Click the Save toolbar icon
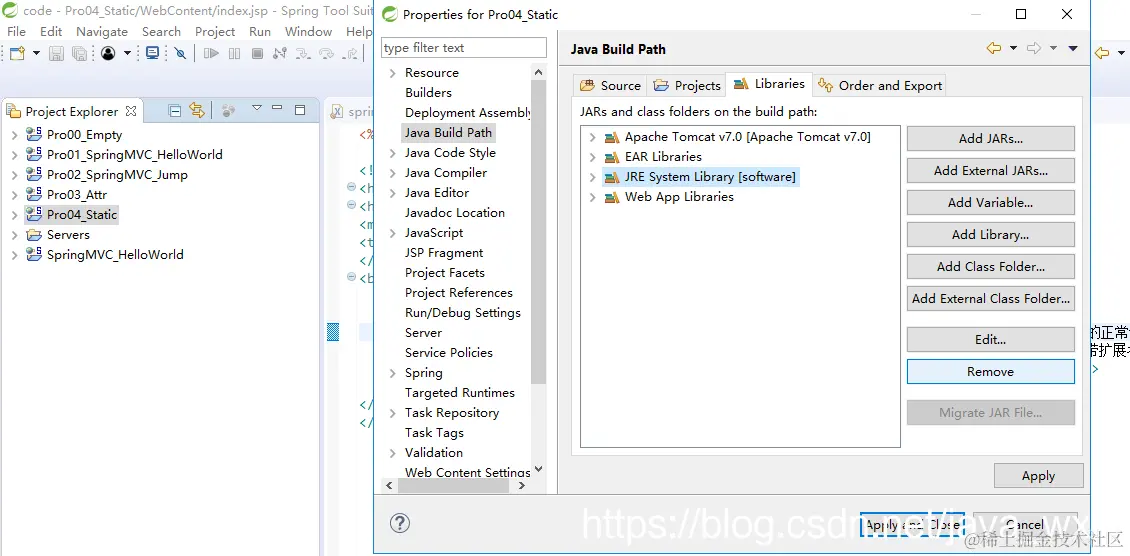 pyautogui.click(x=56, y=53)
